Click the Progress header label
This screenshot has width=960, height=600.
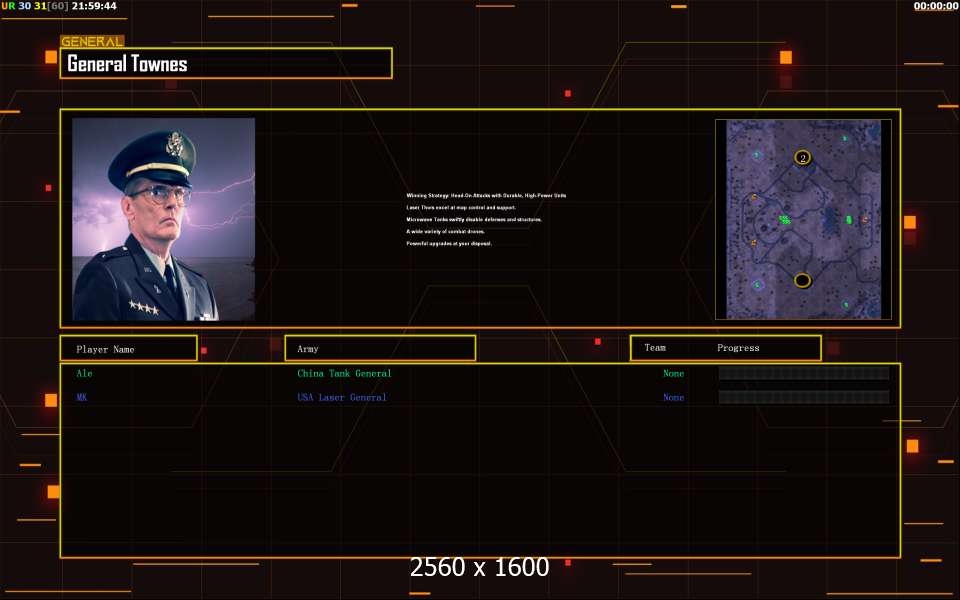pyautogui.click(x=738, y=348)
